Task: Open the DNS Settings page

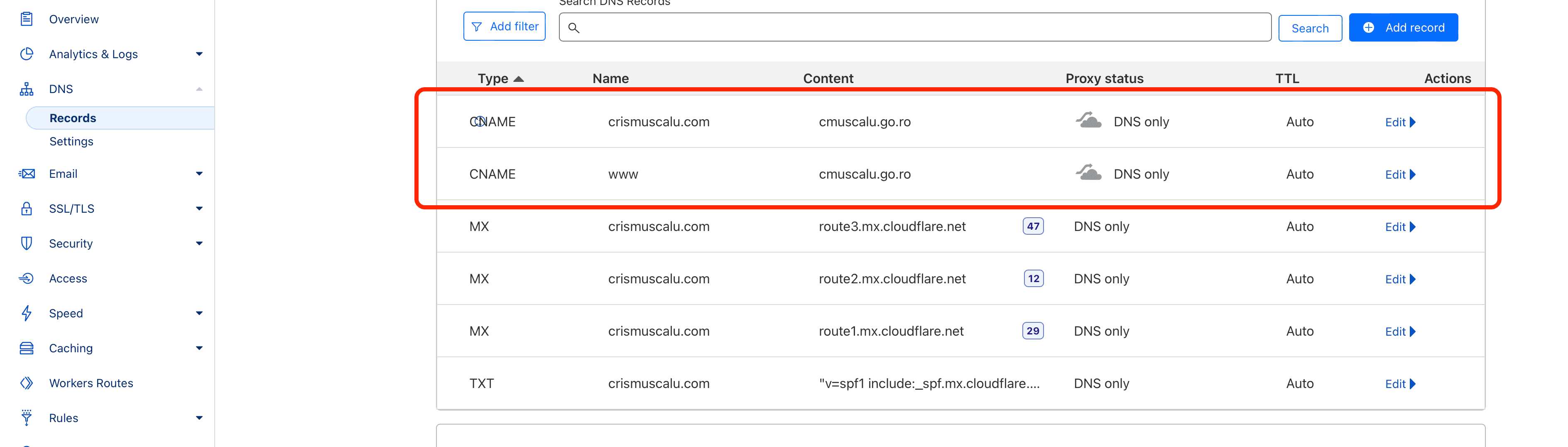Action: 71,141
